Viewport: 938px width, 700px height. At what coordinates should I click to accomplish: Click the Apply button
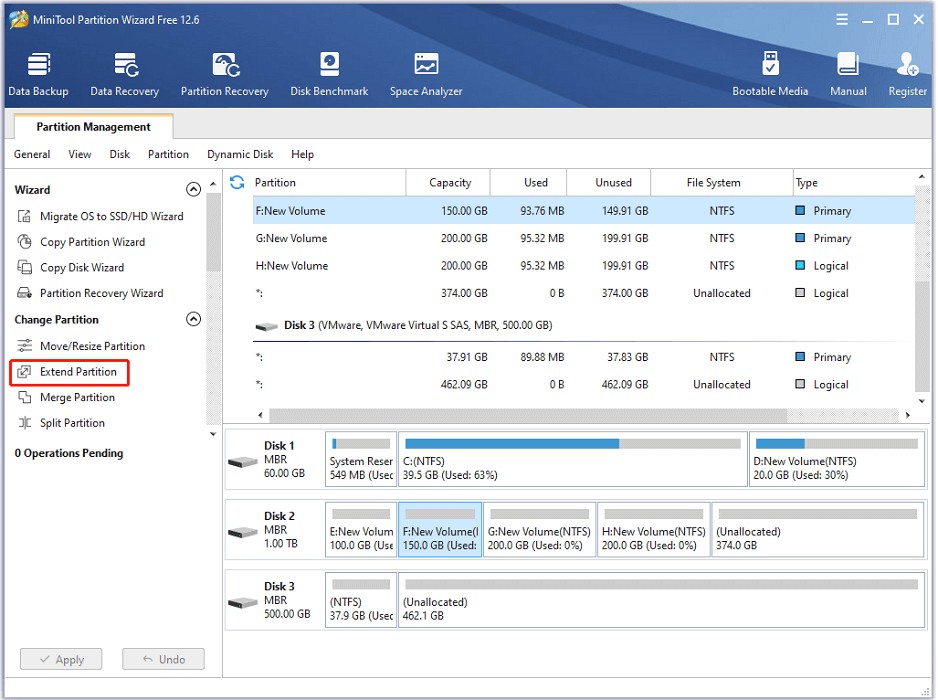(61, 659)
